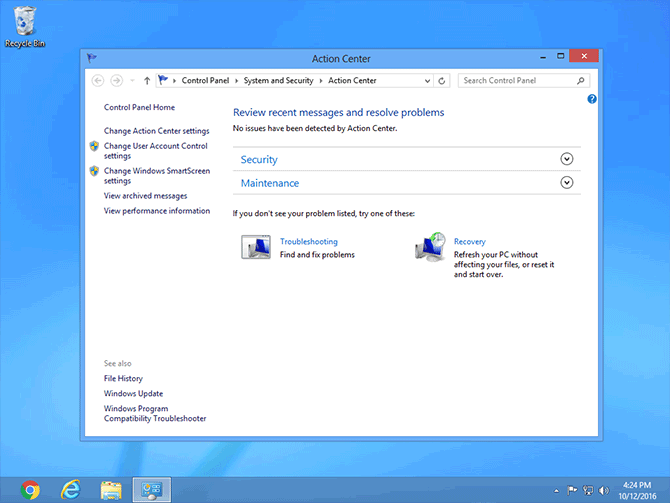Select Action Center breadcrumb item
The height and width of the screenshot is (503, 670).
click(352, 80)
